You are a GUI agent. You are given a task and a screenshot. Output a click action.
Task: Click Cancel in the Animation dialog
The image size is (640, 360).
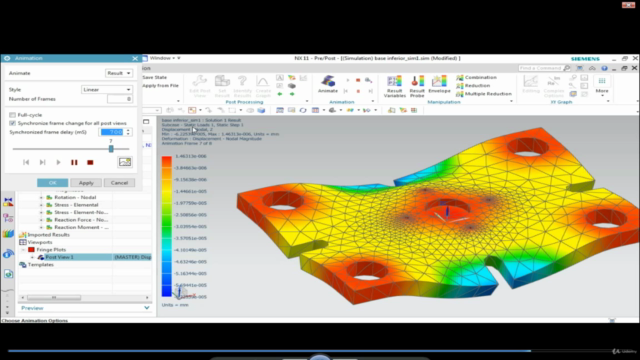[x=119, y=183]
